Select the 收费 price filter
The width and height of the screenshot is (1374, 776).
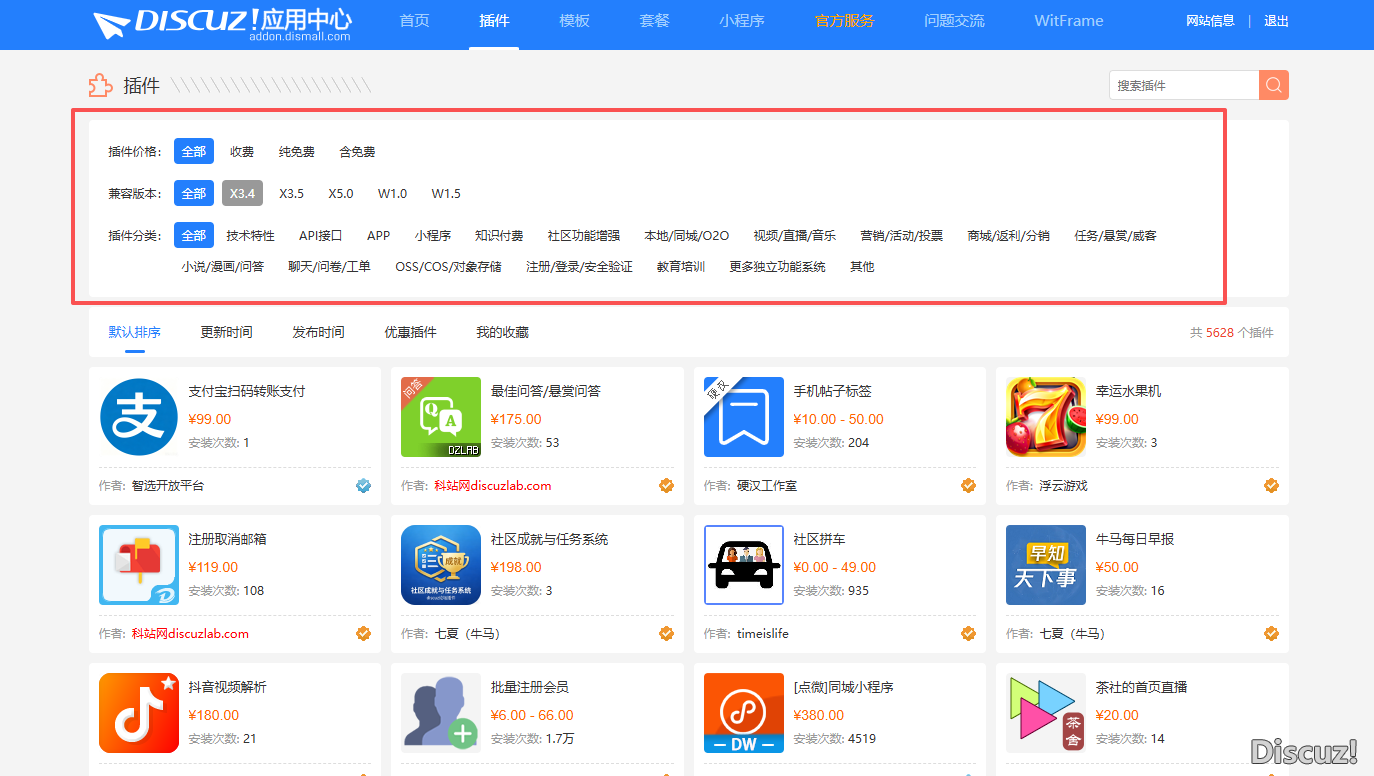[242, 152]
